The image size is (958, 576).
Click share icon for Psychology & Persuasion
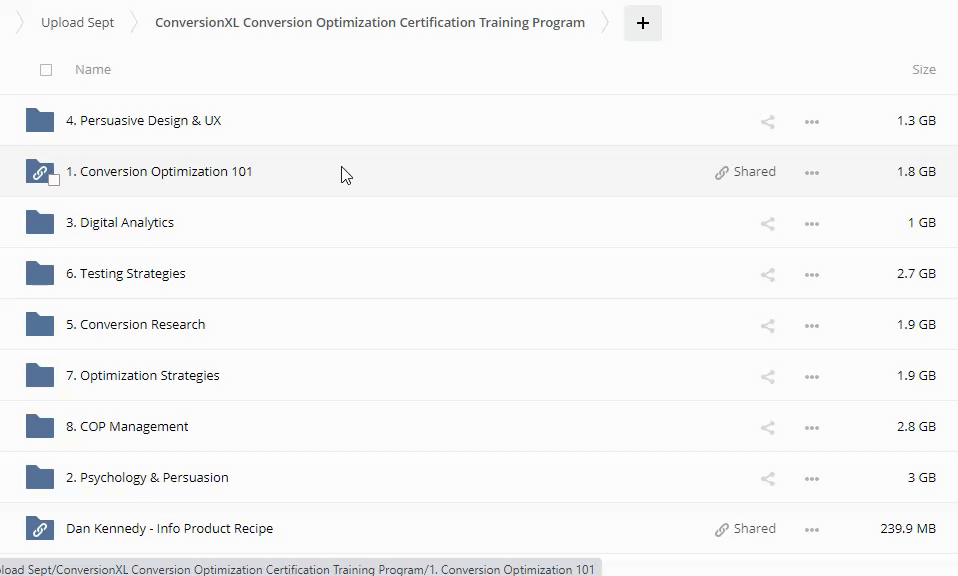[x=767, y=479]
